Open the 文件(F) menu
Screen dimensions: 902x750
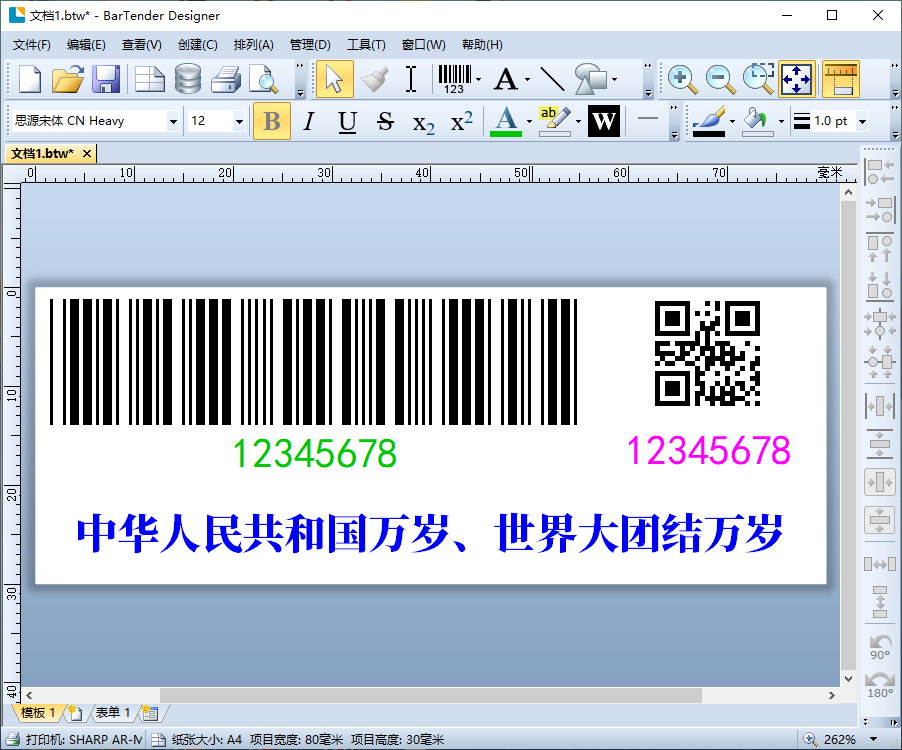[32, 45]
